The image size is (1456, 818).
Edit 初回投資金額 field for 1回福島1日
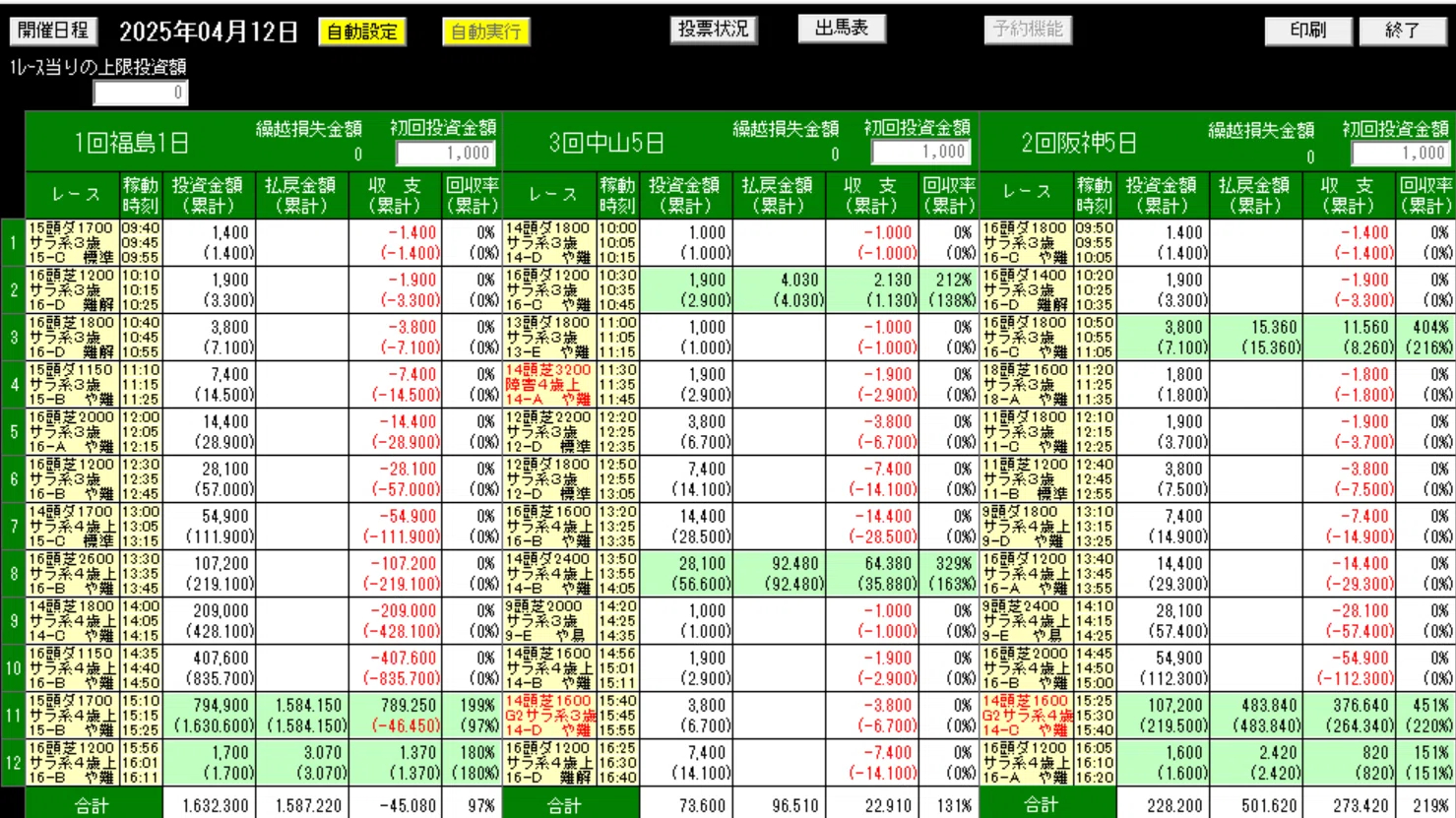(x=446, y=153)
